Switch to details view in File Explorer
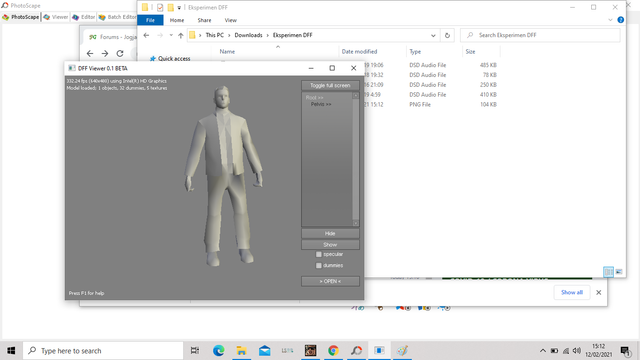The width and height of the screenshot is (640, 360). tap(608, 272)
